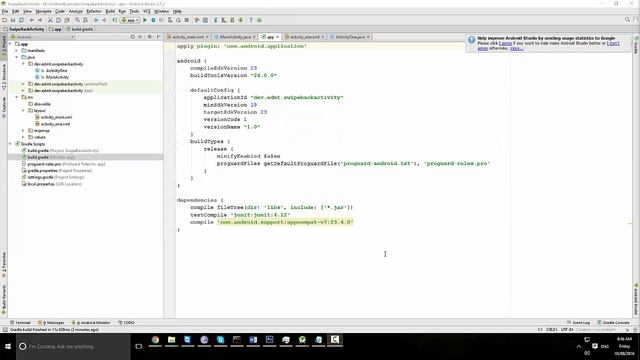Select the MainActivity class in the project tree
The height and width of the screenshot is (360, 640).
pyautogui.click(x=57, y=77)
